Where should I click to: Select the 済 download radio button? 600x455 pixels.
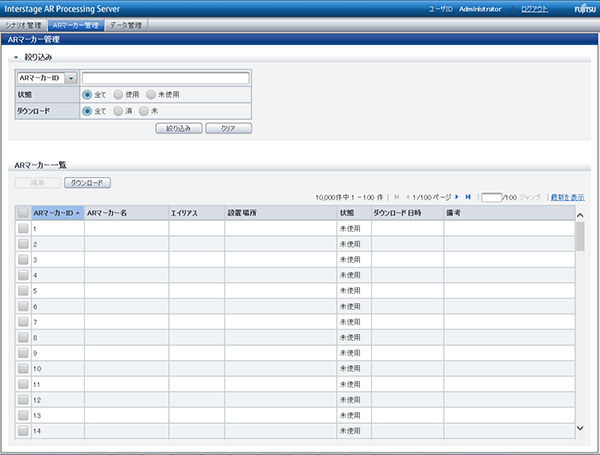click(118, 111)
